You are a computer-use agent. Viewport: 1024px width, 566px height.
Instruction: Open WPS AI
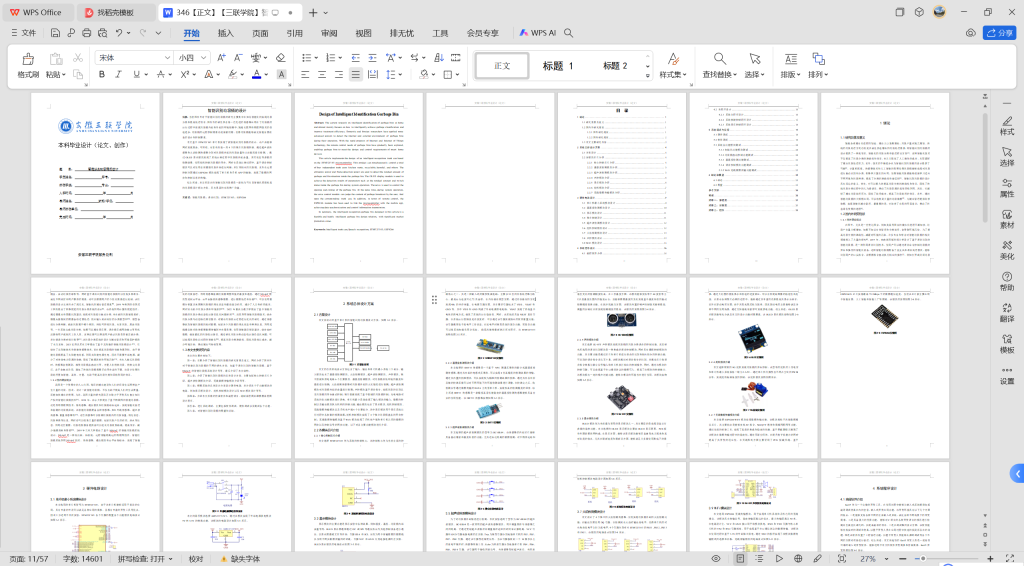537,33
